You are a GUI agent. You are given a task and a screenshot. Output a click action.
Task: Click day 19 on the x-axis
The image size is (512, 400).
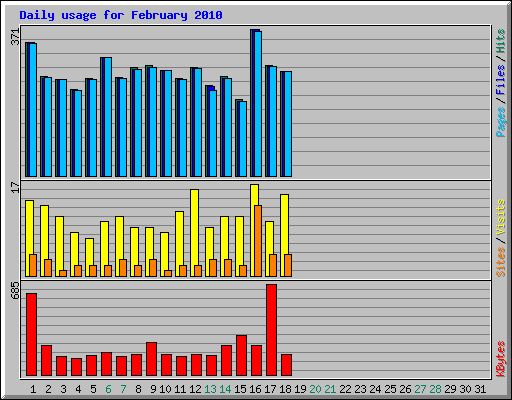pyautogui.click(x=300, y=389)
